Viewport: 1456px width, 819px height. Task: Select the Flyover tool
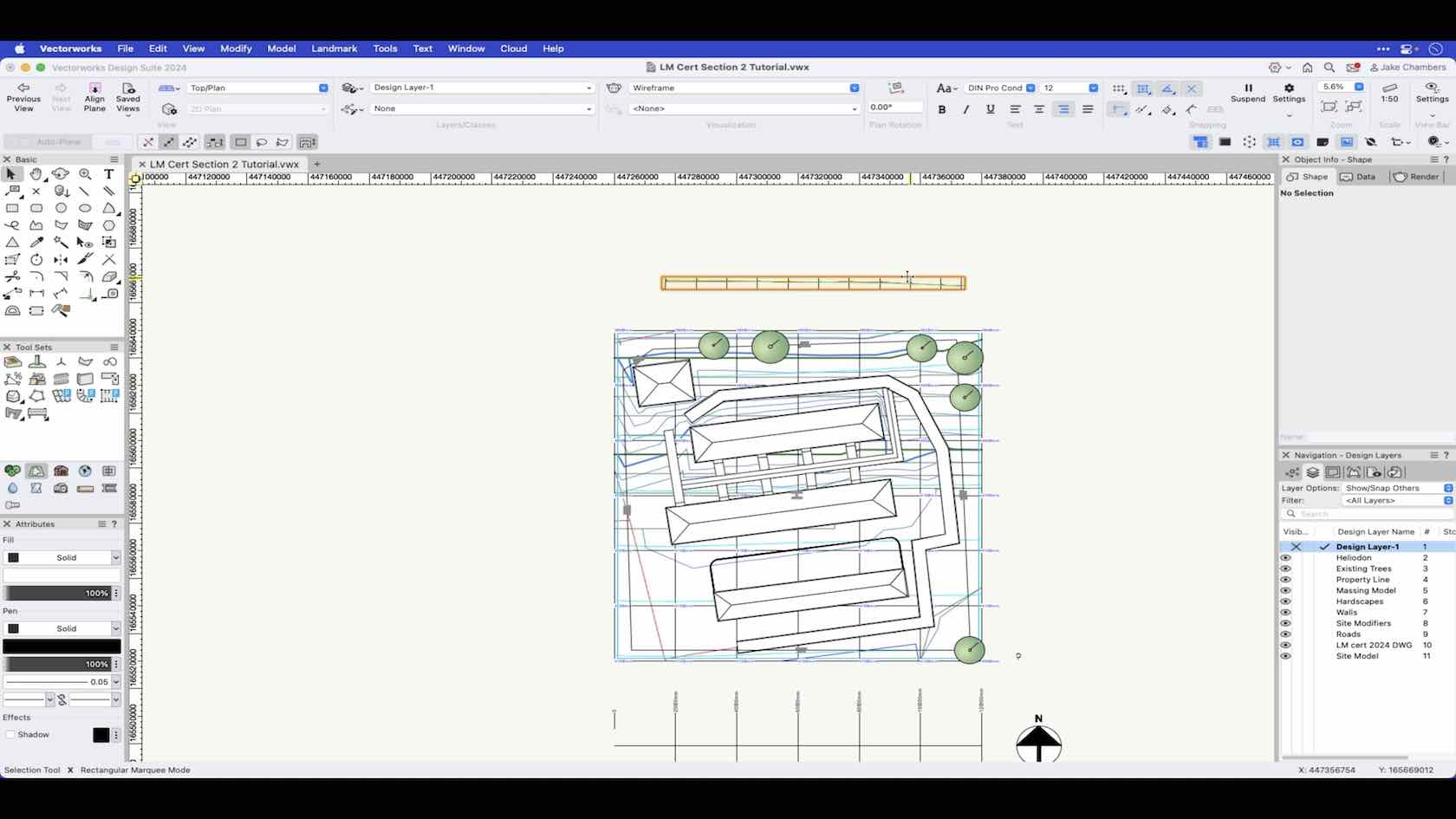[x=61, y=174]
